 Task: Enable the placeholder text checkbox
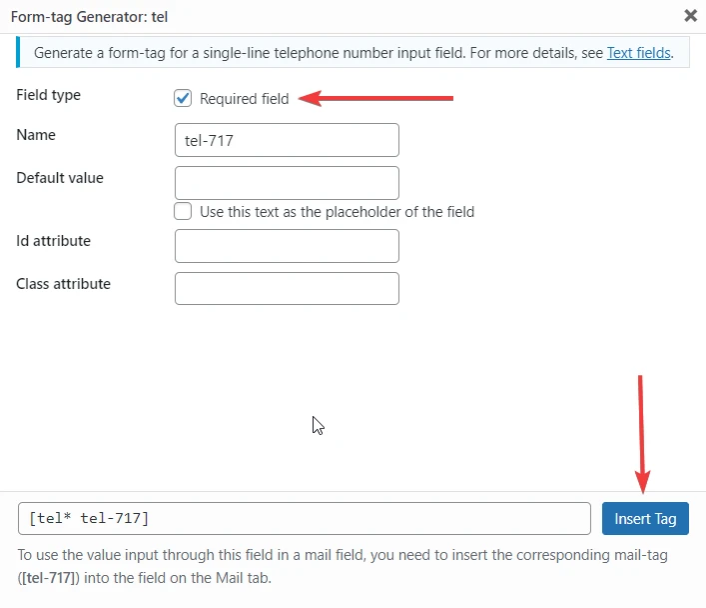click(183, 211)
